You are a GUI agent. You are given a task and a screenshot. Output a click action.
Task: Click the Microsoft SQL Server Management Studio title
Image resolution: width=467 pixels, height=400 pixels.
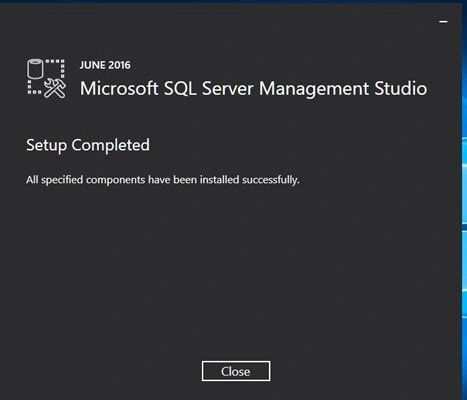click(254, 89)
